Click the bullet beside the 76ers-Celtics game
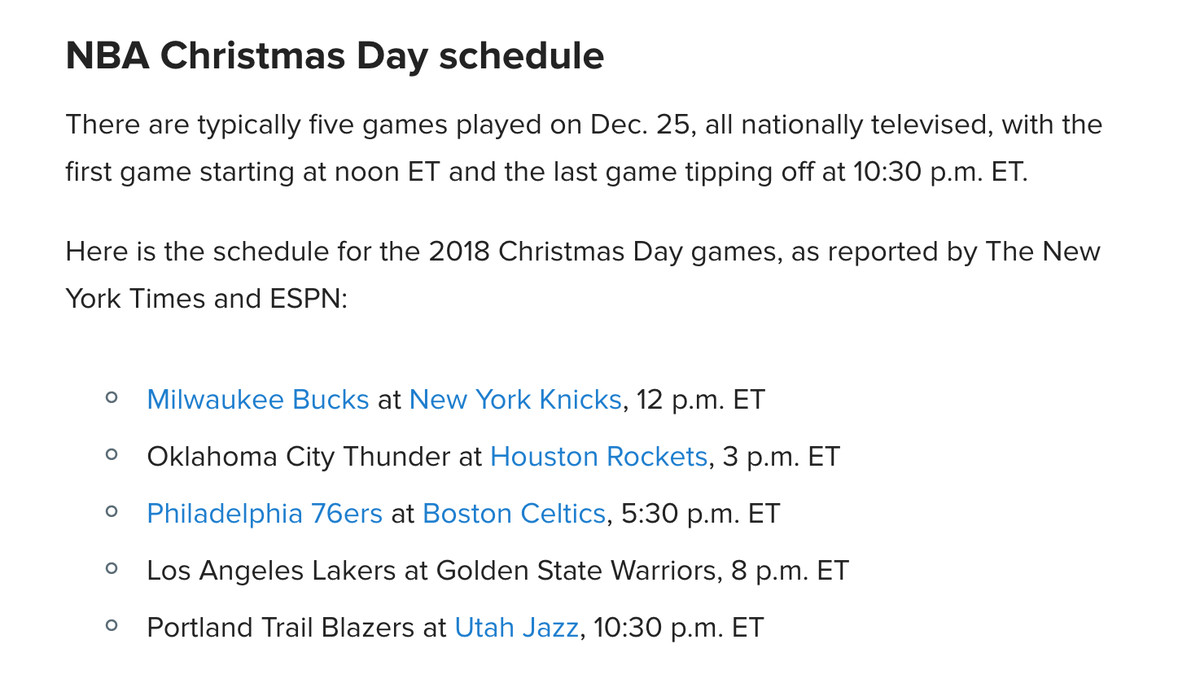This screenshot has width=1200, height=679. (111, 513)
